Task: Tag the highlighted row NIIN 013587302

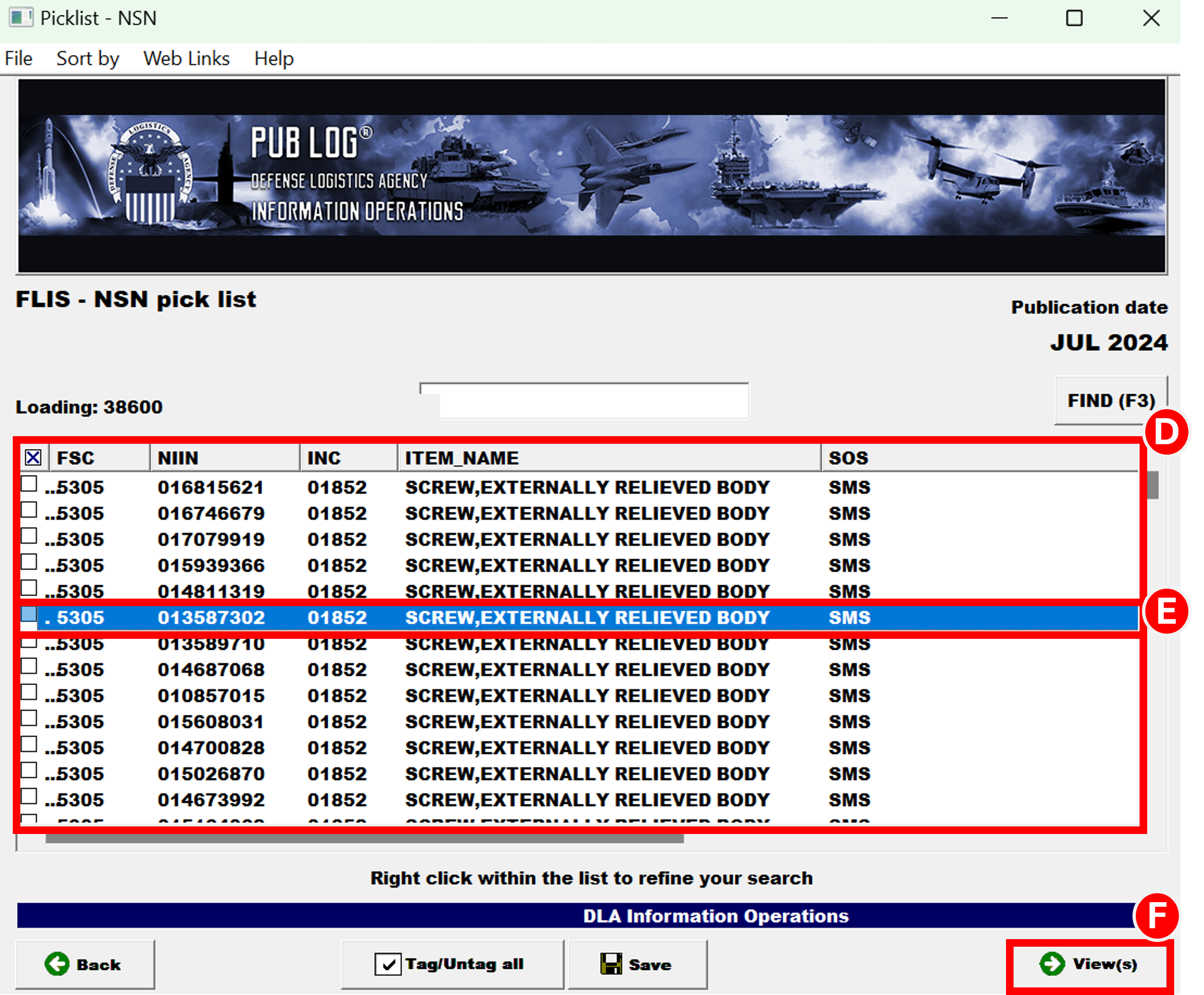Action: coord(29,614)
